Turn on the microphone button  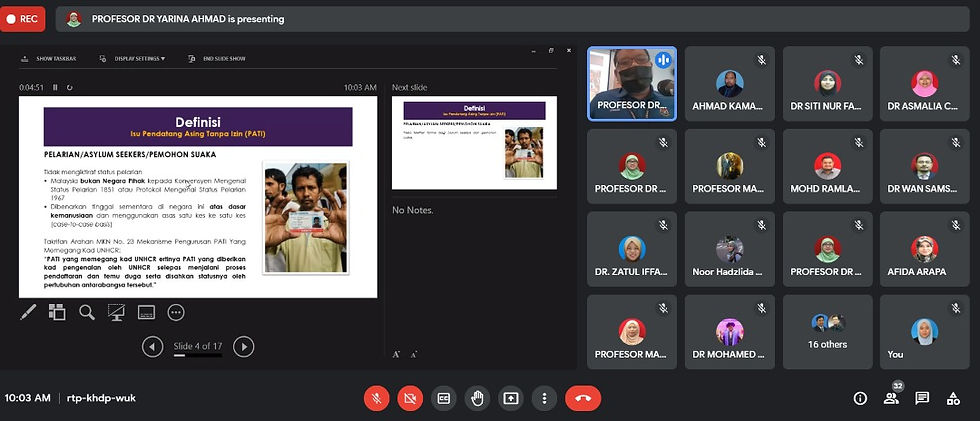coord(376,398)
